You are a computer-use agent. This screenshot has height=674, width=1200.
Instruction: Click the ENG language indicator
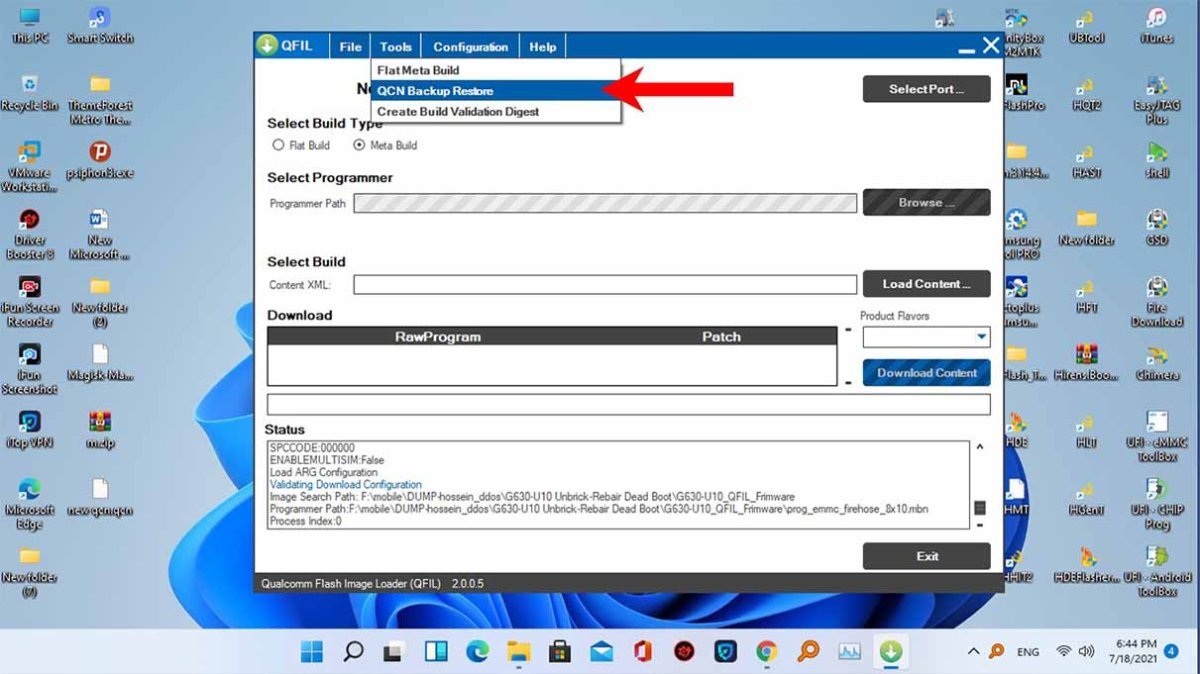[1028, 652]
